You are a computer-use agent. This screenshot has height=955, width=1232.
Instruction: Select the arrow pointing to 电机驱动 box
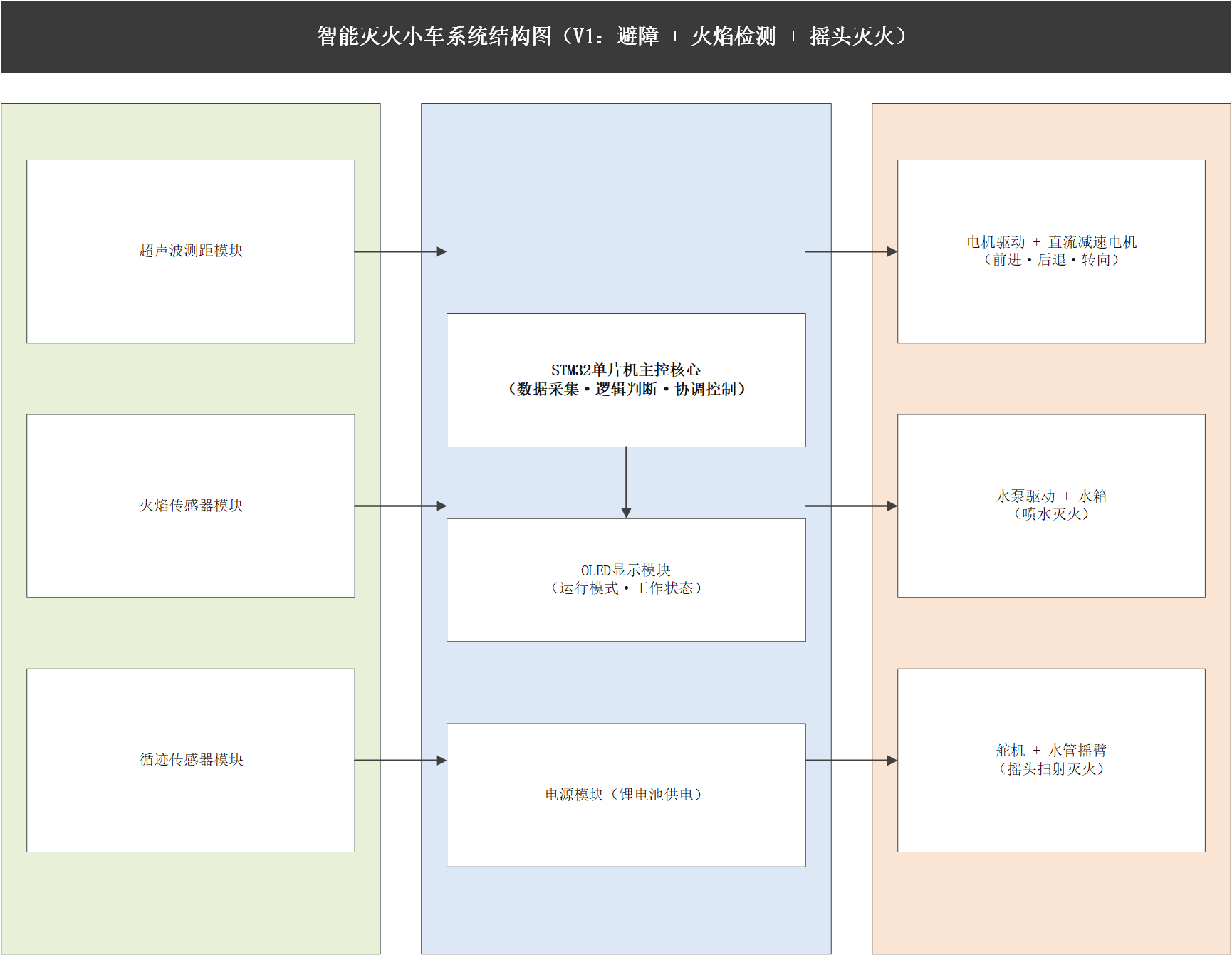coord(851,251)
